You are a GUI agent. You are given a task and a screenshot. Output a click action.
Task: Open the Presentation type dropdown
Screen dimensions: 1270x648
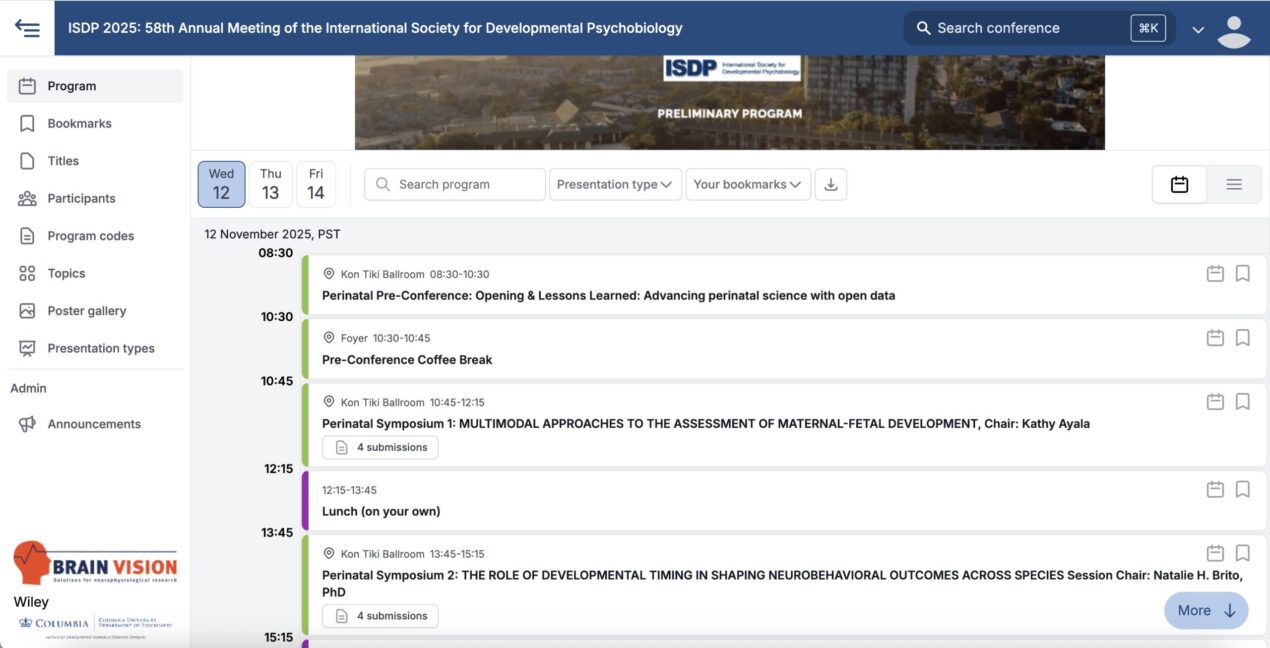point(615,184)
